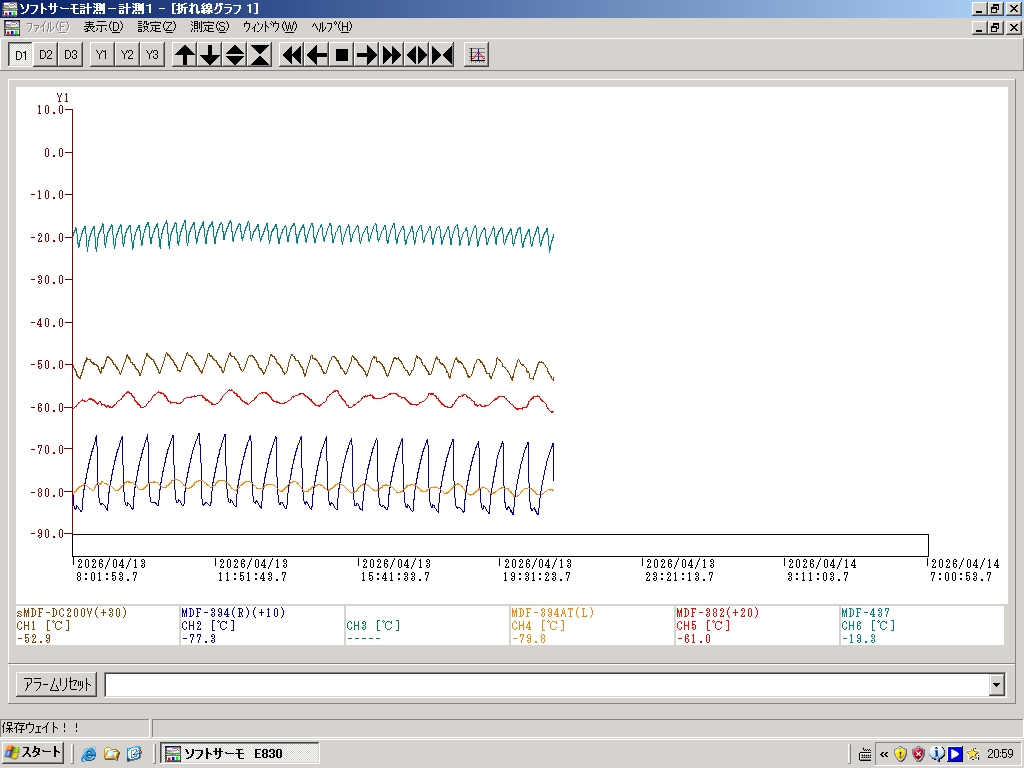Jump fast backward with double left arrow
This screenshot has width=1024, height=768.
pyautogui.click(x=292, y=55)
